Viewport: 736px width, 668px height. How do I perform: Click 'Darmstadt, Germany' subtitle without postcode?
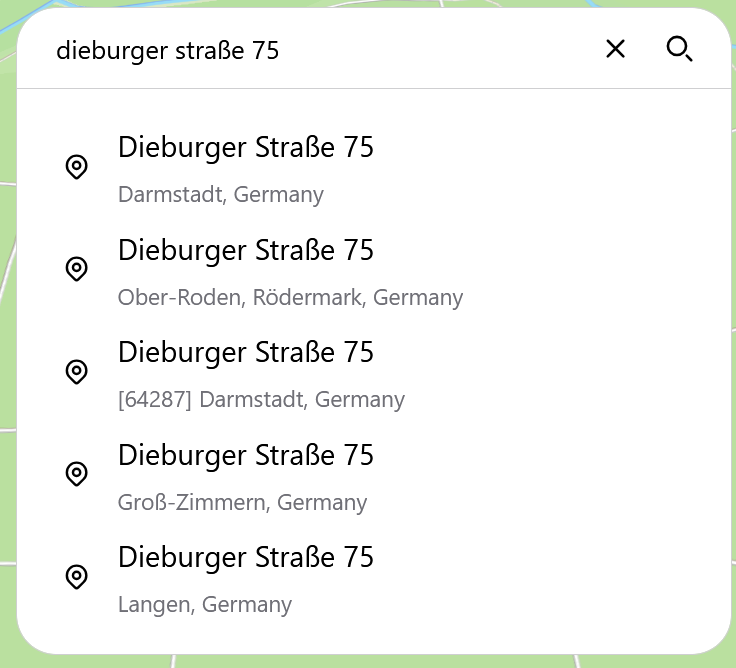pyautogui.click(x=221, y=194)
